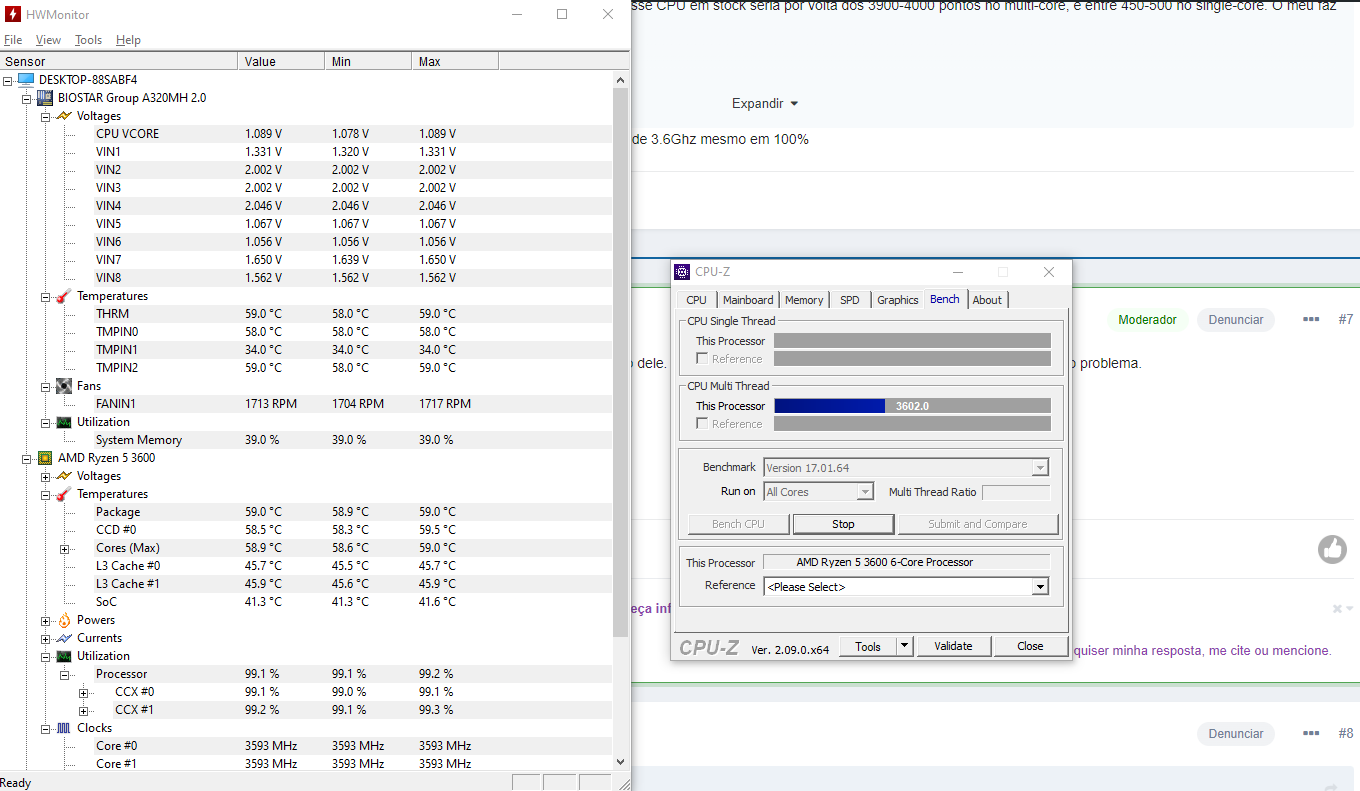This screenshot has width=1360, height=791.
Task: Dismiss the forum notice with x icon
Action: click(x=1337, y=609)
